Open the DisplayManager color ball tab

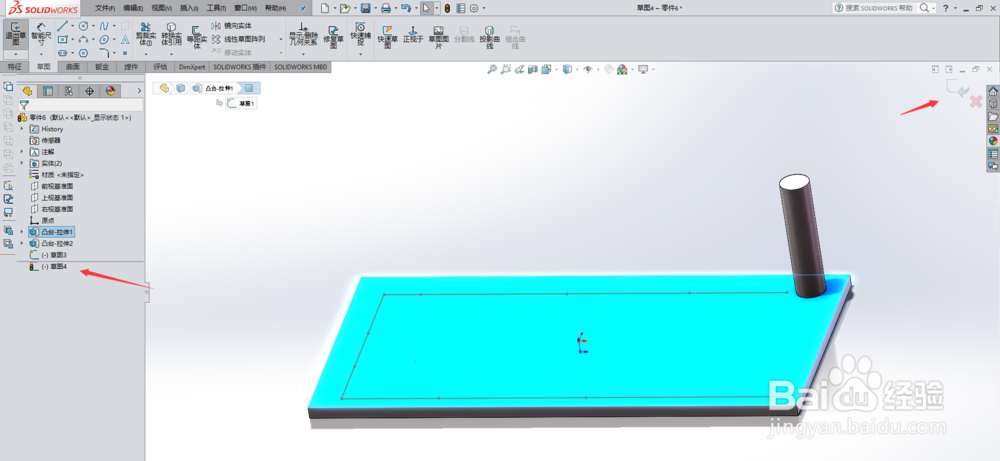coord(110,91)
